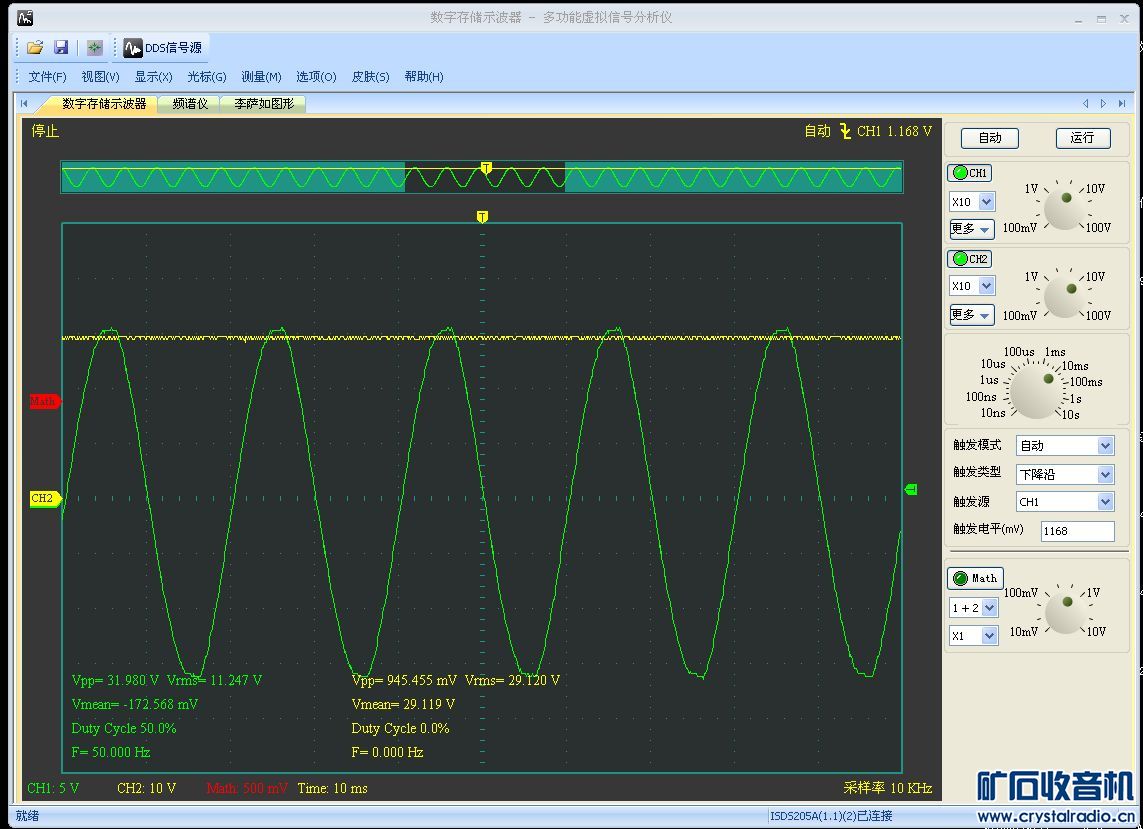The width and height of the screenshot is (1143, 829).
Task: Expand the 触发类型 trigger type dropdown
Action: 1105,474
